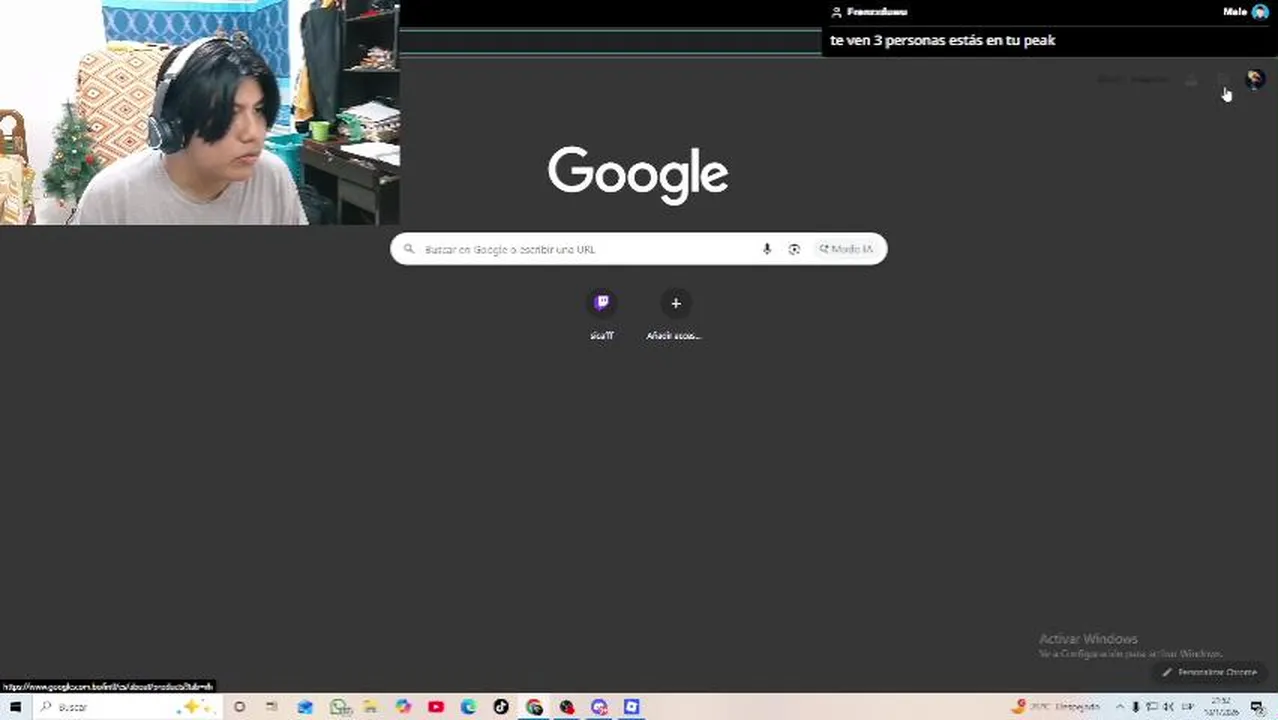The width and height of the screenshot is (1278, 720).
Task: Click the Gmail link in Google header
Action: pos(1110,80)
